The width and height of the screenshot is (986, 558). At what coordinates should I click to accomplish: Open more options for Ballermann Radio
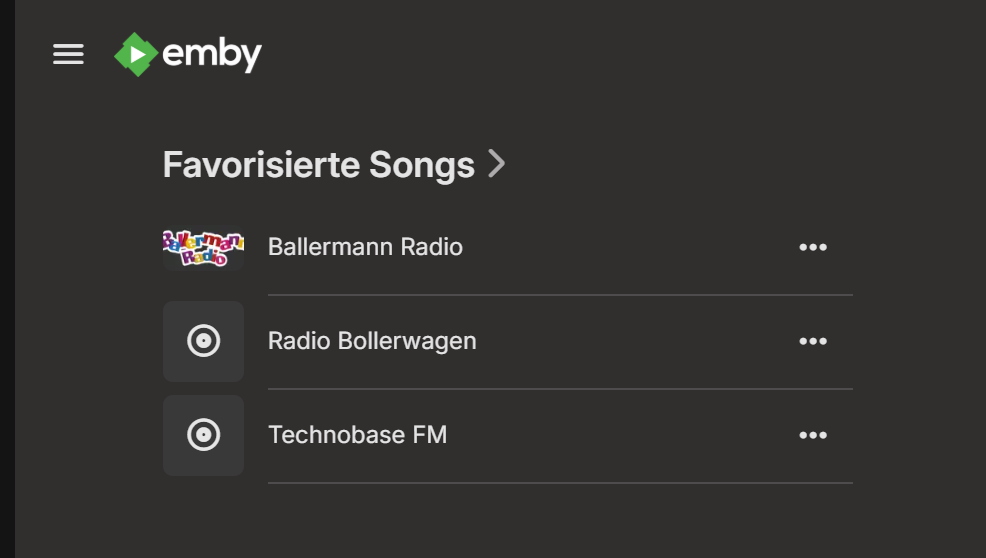coord(813,248)
